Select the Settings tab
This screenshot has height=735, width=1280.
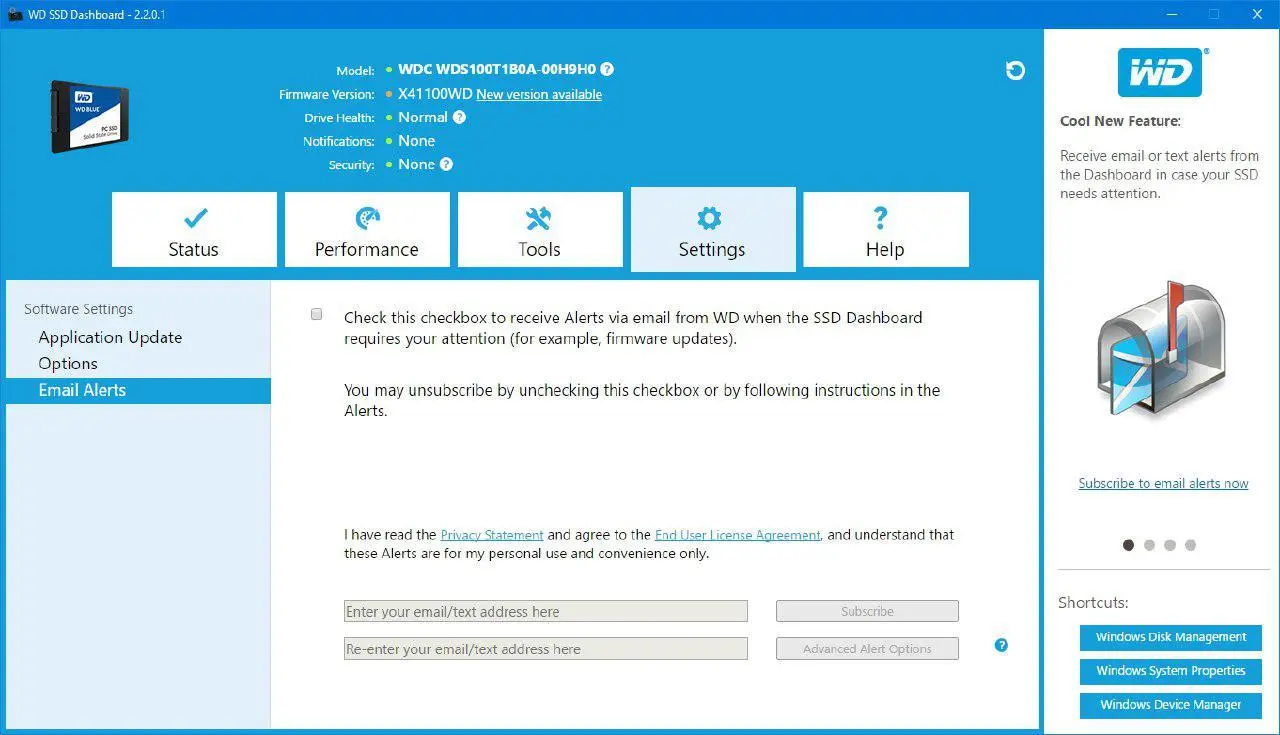[x=713, y=230]
